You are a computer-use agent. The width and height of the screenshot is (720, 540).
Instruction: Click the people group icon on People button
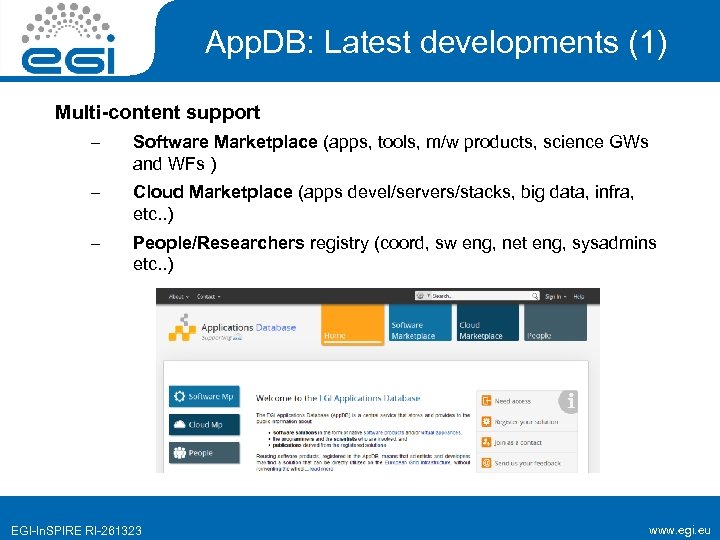coord(180,453)
